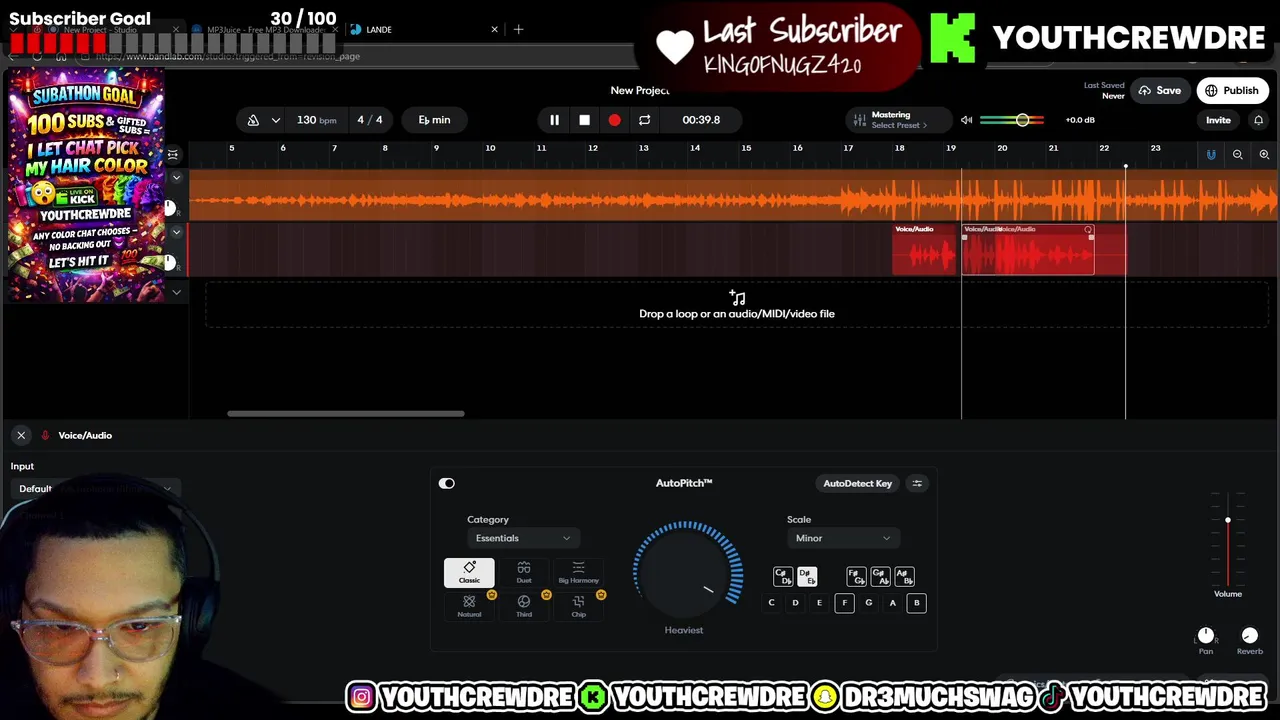Publish the project

tap(1232, 91)
